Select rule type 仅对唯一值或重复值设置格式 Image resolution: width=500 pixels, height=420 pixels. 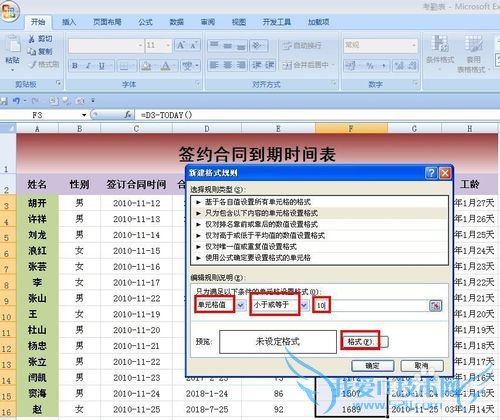click(320, 247)
